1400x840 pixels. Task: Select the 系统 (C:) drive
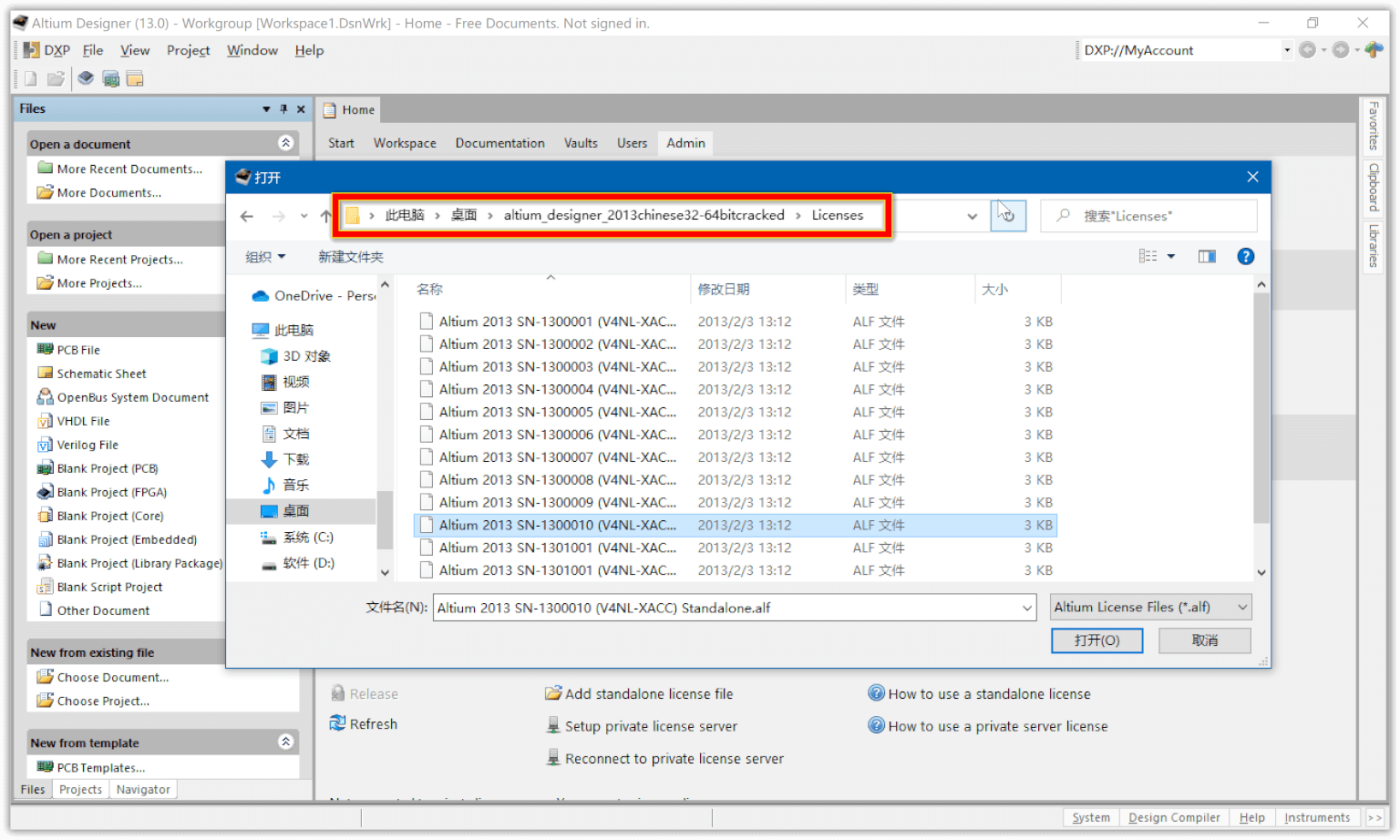[308, 538]
